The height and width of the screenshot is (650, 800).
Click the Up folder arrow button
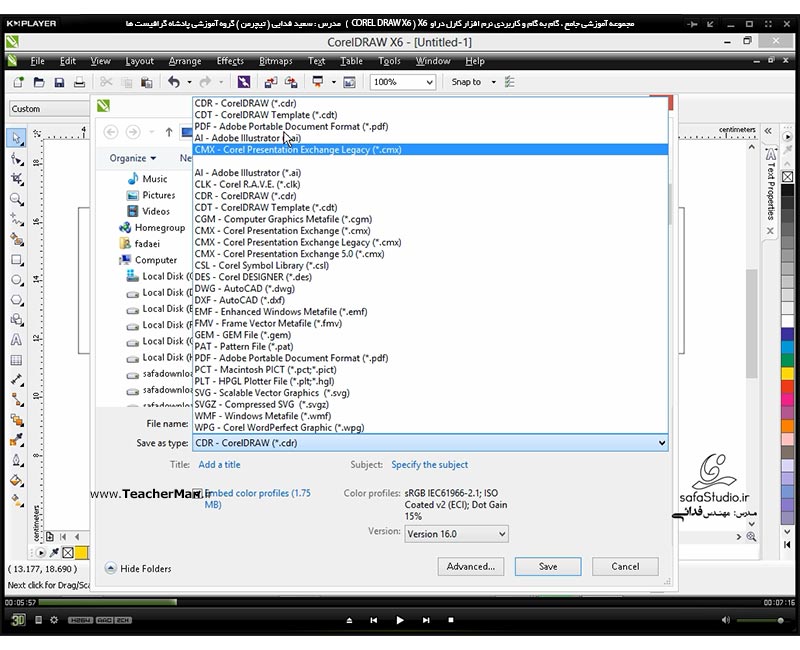169,133
